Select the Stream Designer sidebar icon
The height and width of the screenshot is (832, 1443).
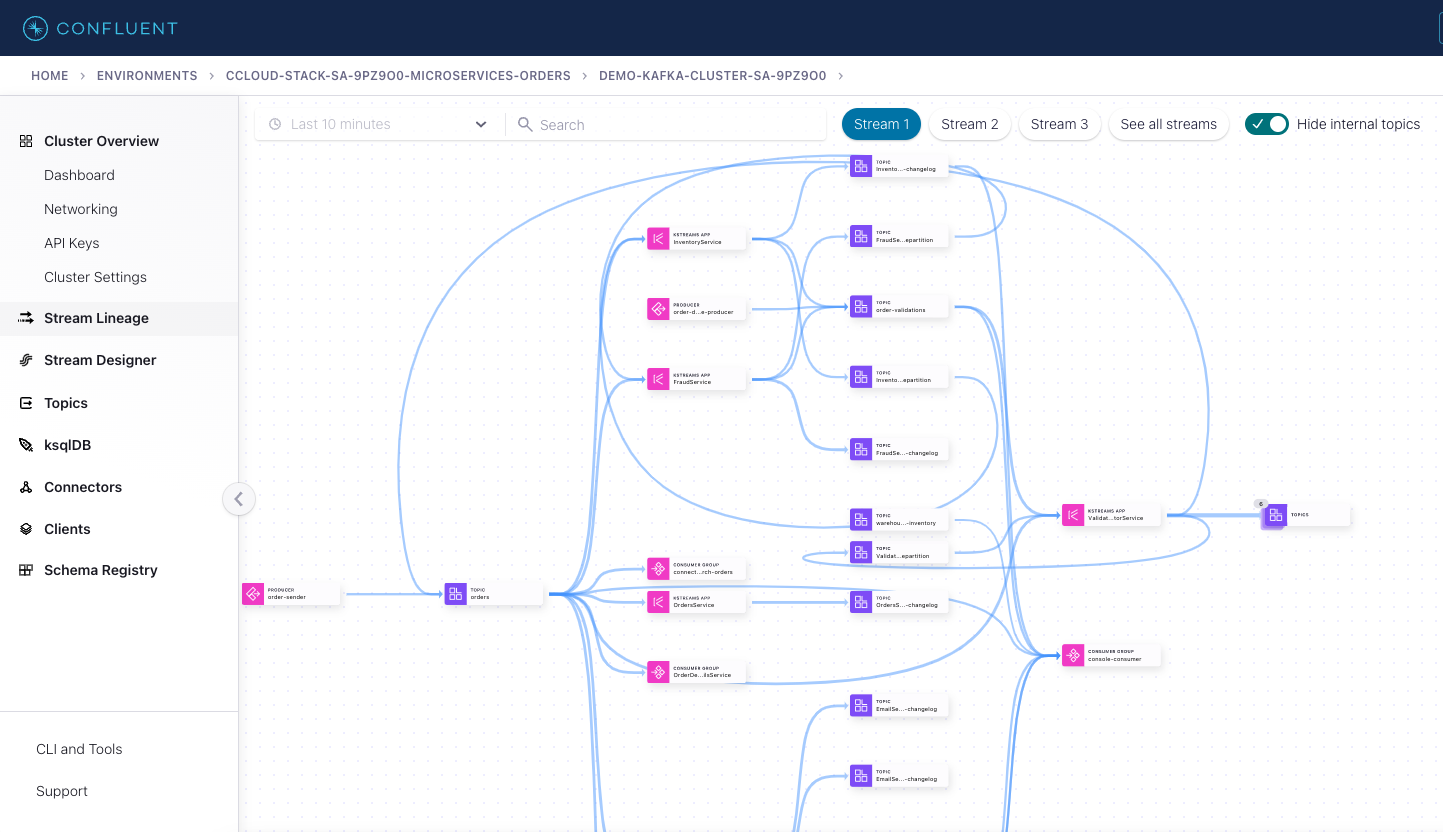27,360
